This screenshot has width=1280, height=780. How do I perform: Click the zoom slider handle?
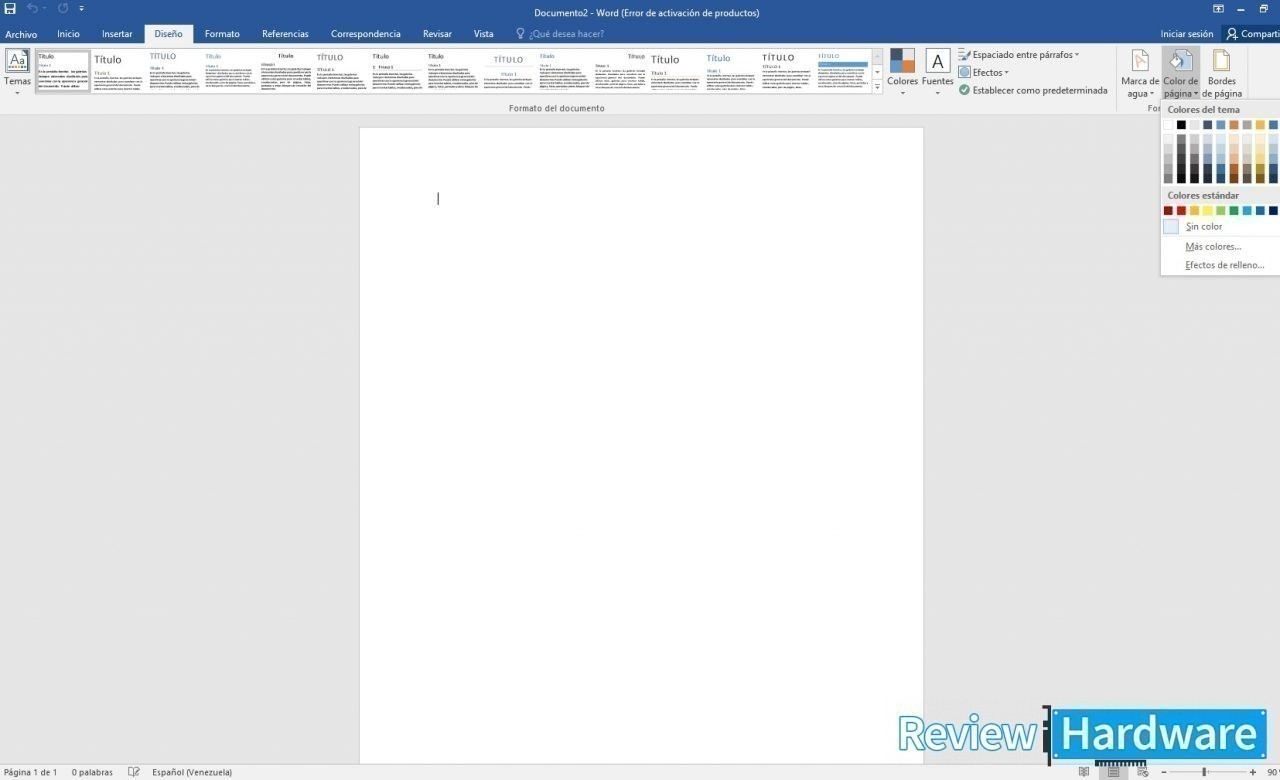1204,772
